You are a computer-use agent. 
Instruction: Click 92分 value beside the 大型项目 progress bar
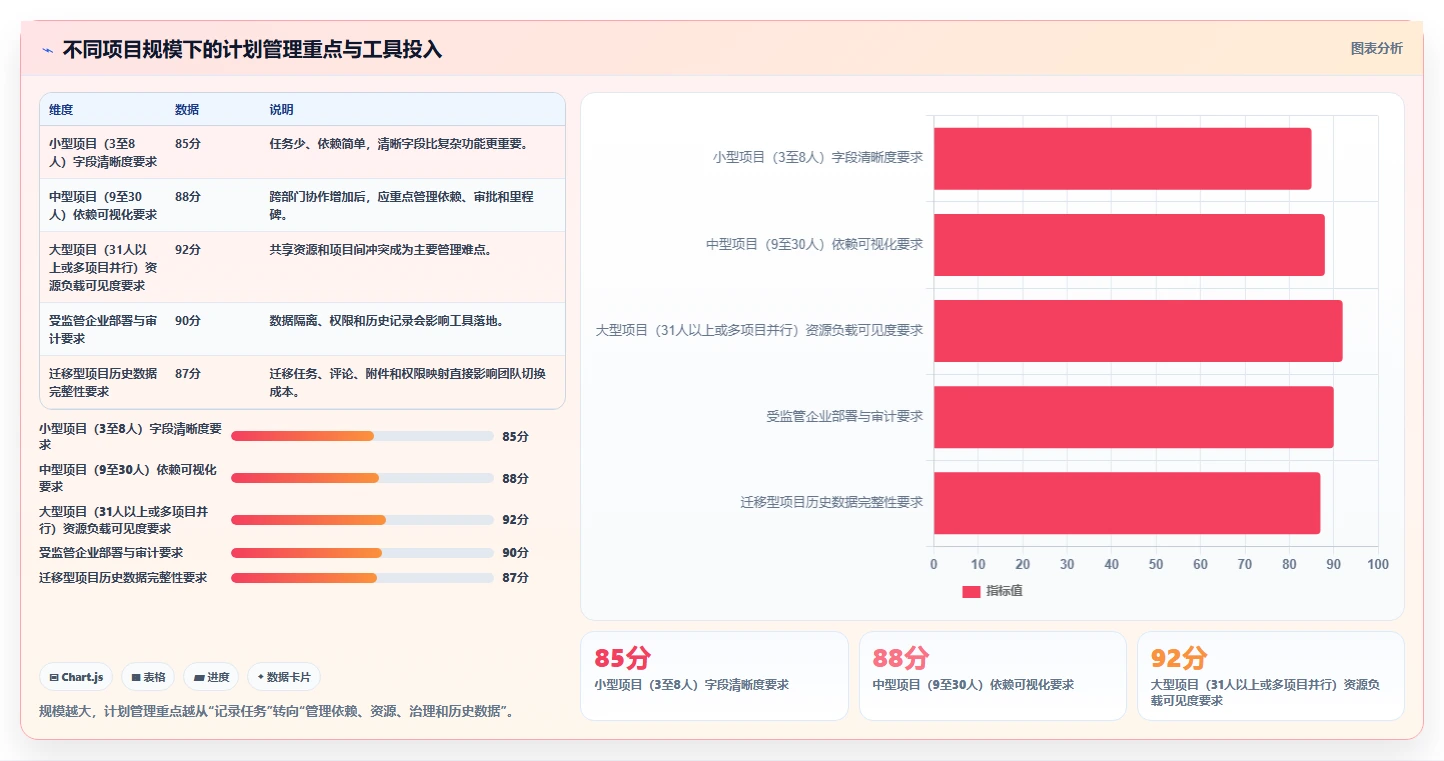point(515,520)
